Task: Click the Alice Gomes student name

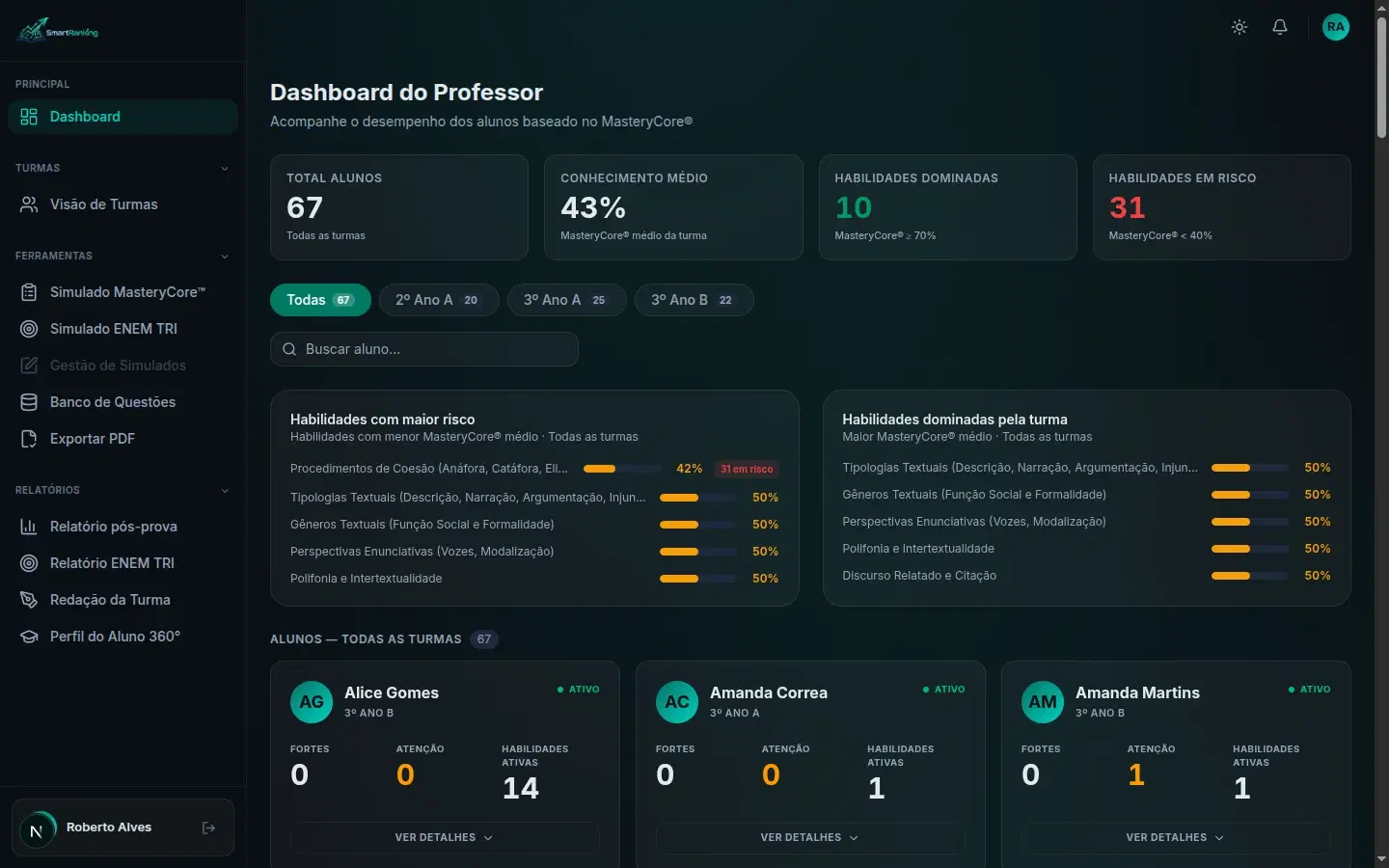Action: pyautogui.click(x=392, y=692)
